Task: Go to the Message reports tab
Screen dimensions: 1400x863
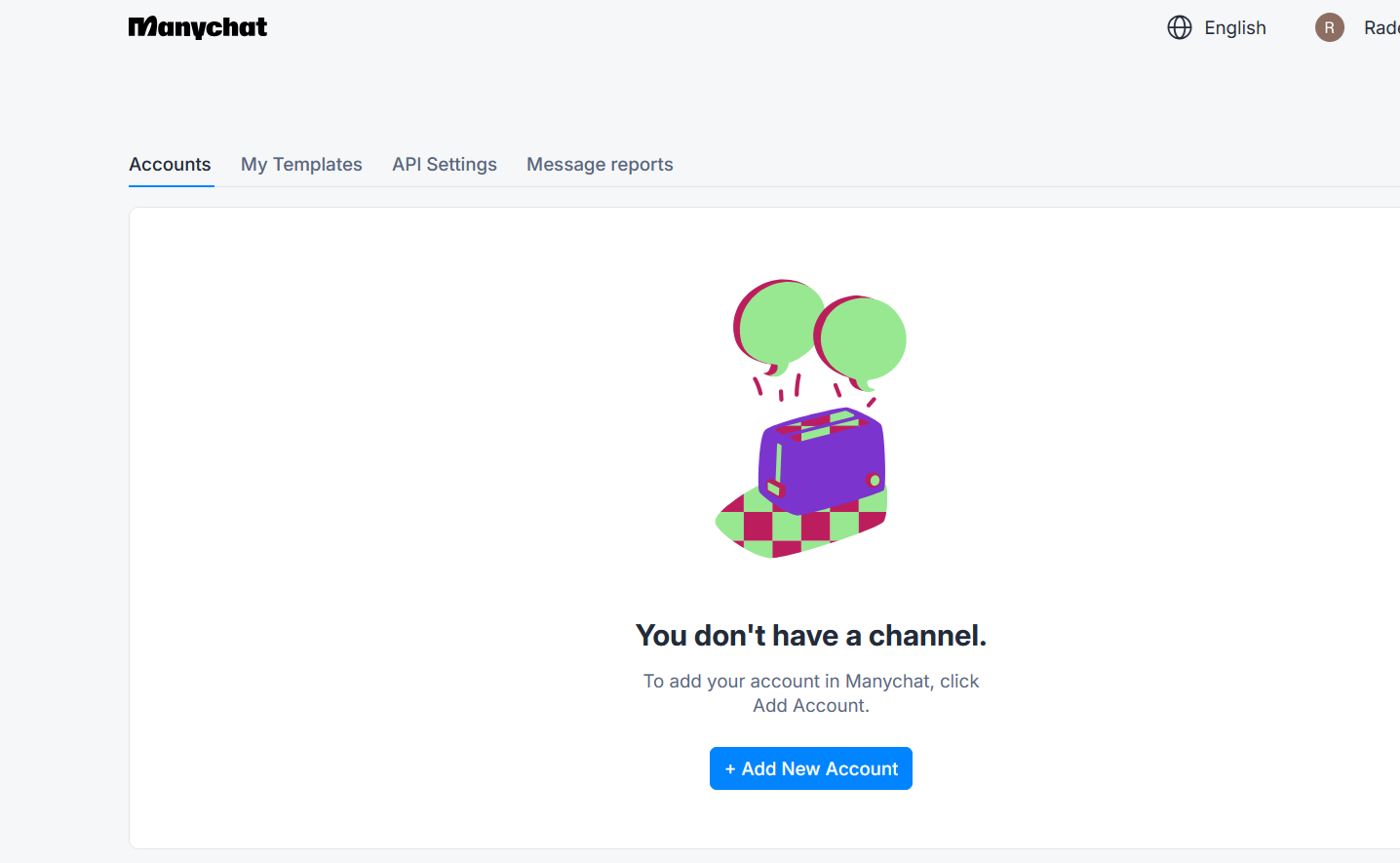Action: tap(600, 165)
